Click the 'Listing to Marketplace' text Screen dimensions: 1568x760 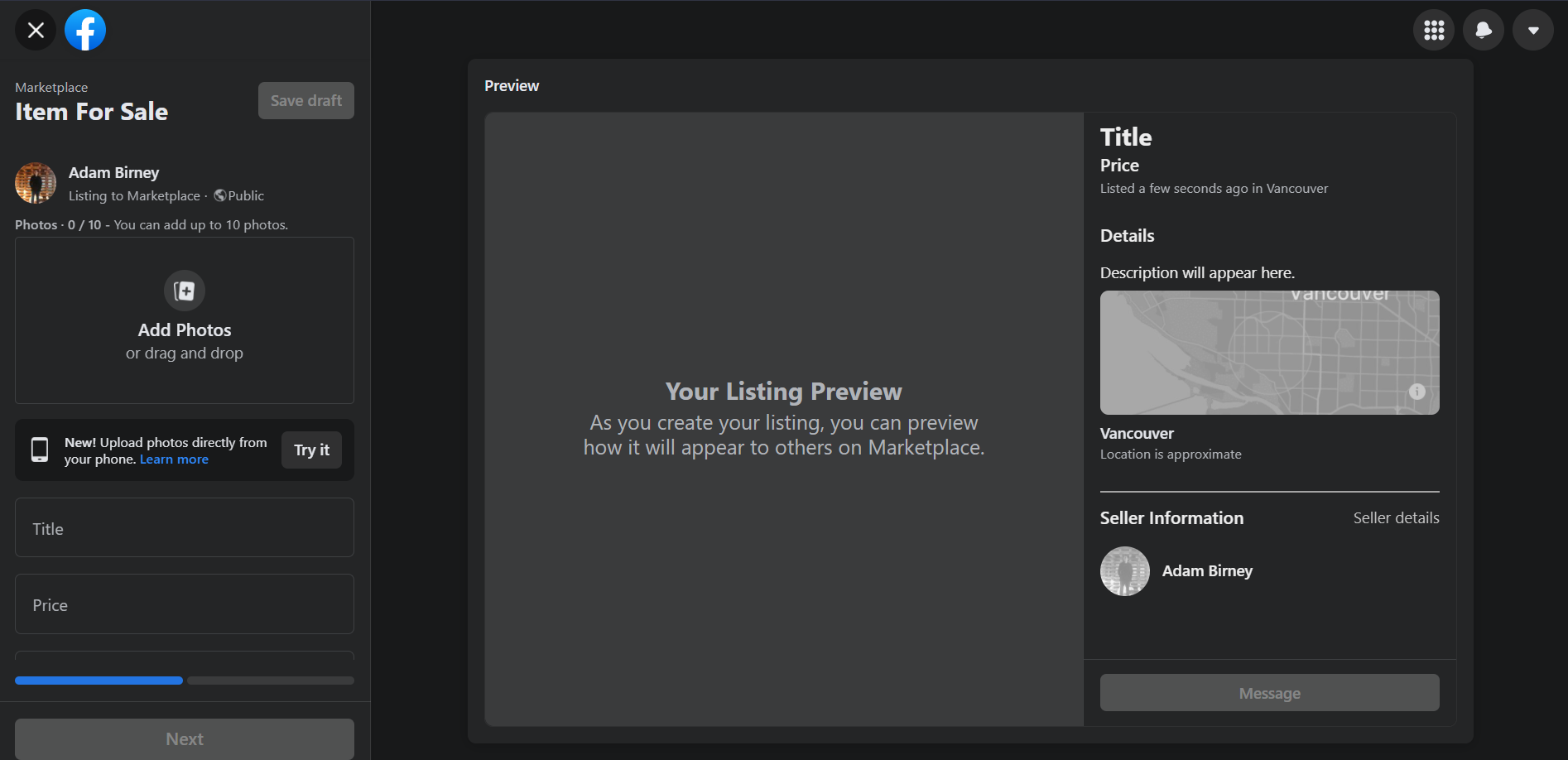[x=134, y=196]
